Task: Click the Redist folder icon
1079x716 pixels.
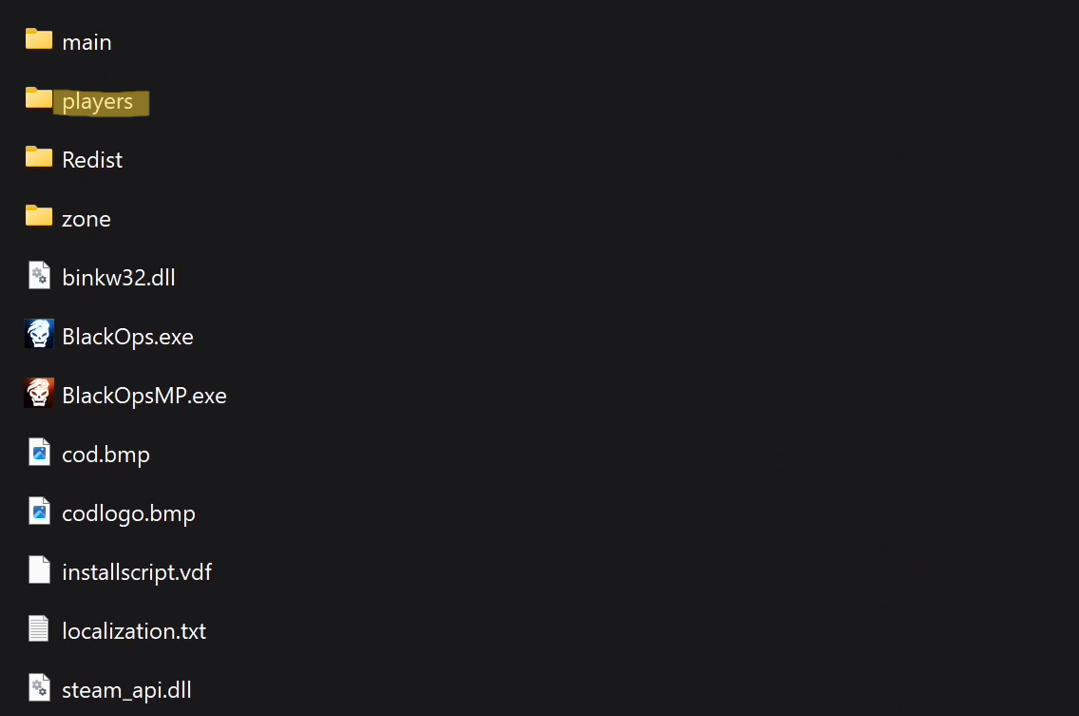Action: coord(39,157)
